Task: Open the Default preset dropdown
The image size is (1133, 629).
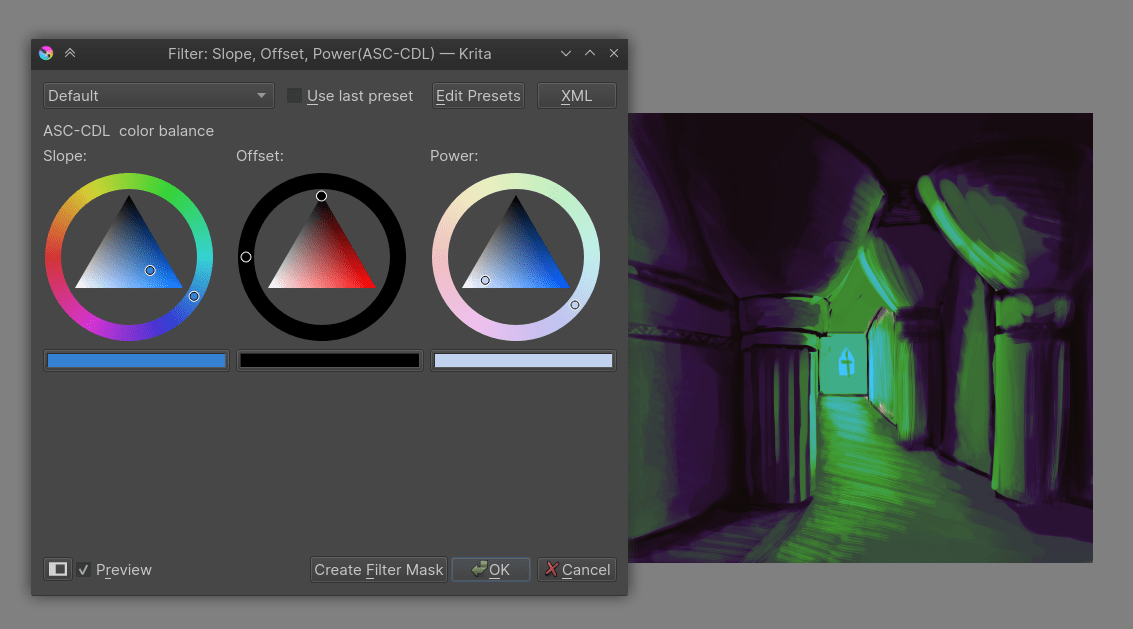Action: click(158, 96)
